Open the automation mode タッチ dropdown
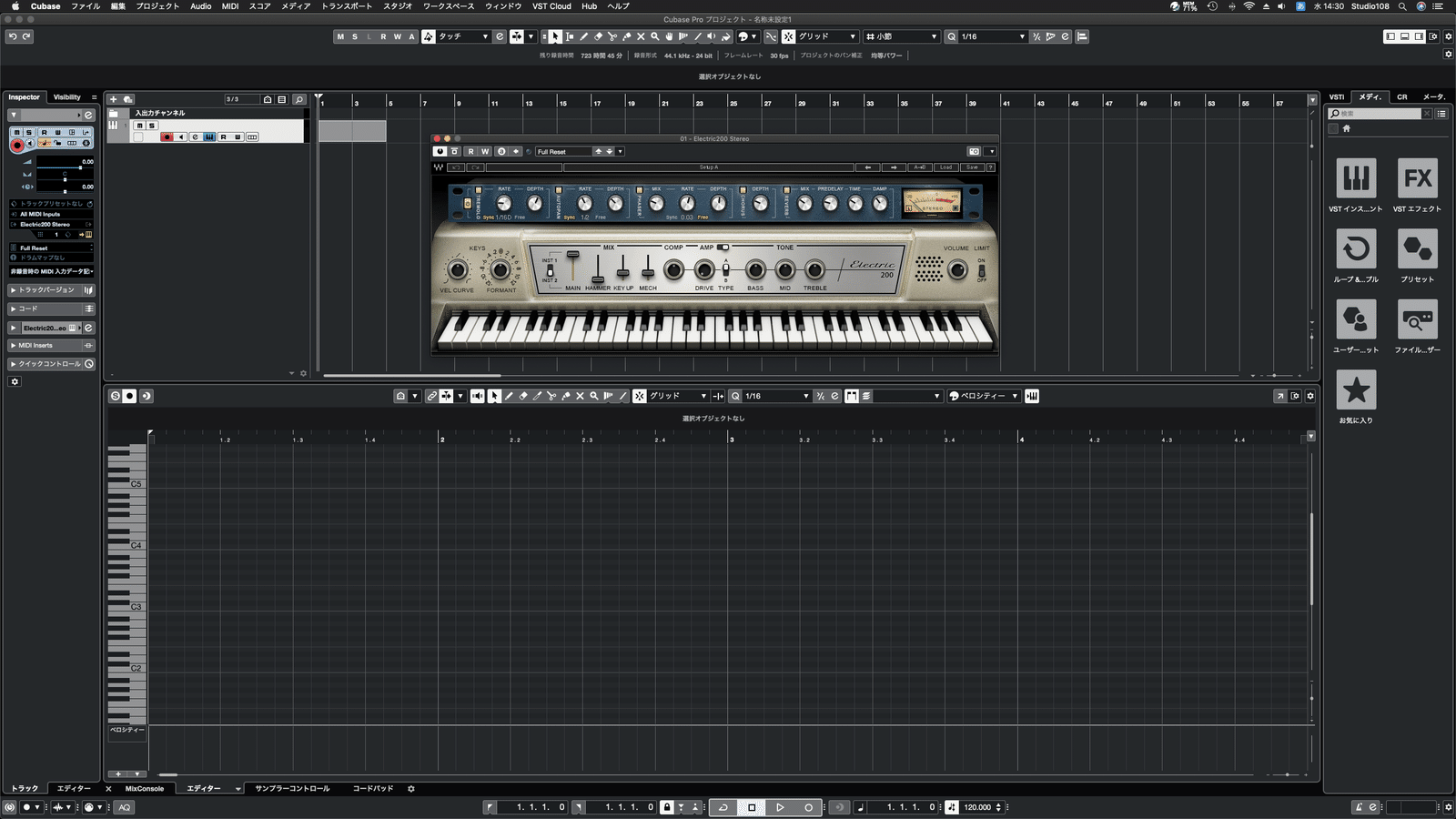The height and width of the screenshot is (819, 1456). (462, 36)
